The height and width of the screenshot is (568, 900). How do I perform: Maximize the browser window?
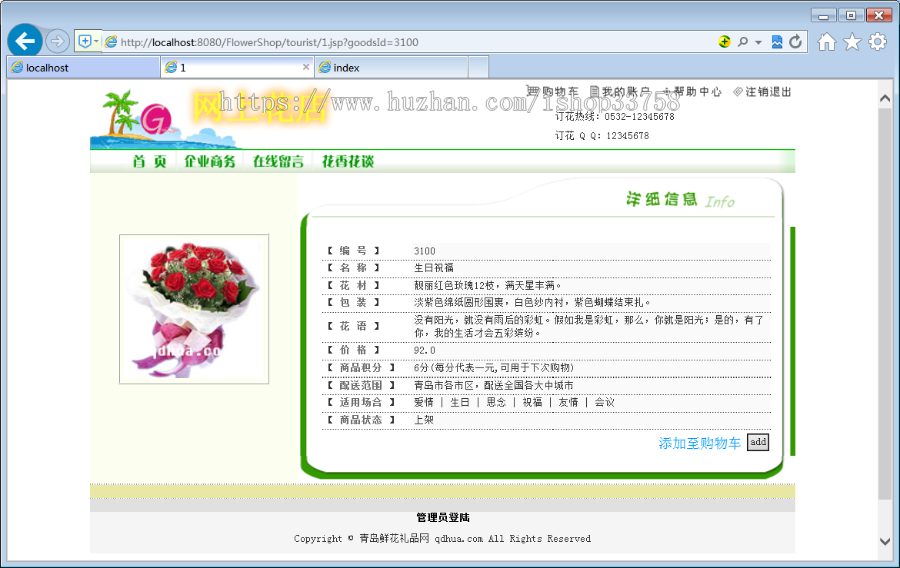coord(851,15)
